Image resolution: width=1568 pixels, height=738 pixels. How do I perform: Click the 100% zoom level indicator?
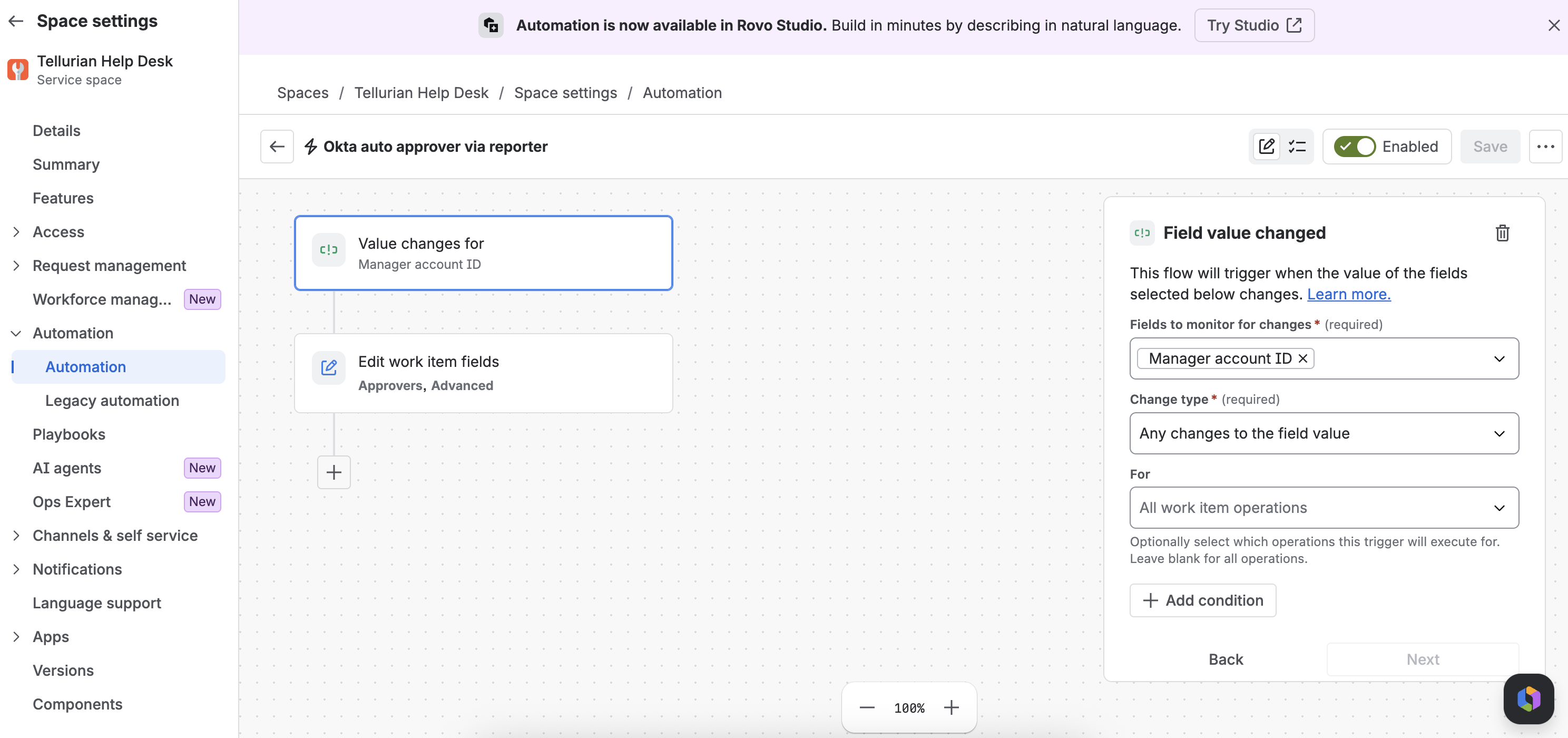pyautogui.click(x=909, y=707)
